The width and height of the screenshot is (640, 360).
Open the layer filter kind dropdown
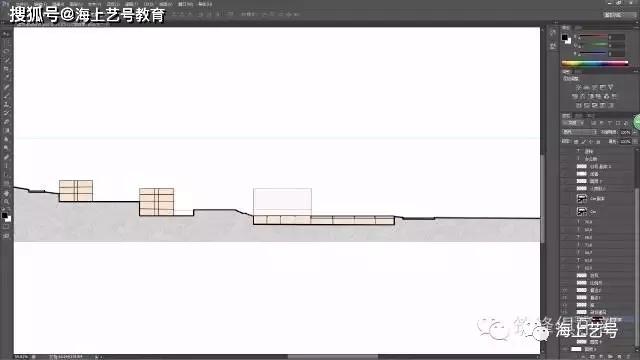click(x=573, y=123)
